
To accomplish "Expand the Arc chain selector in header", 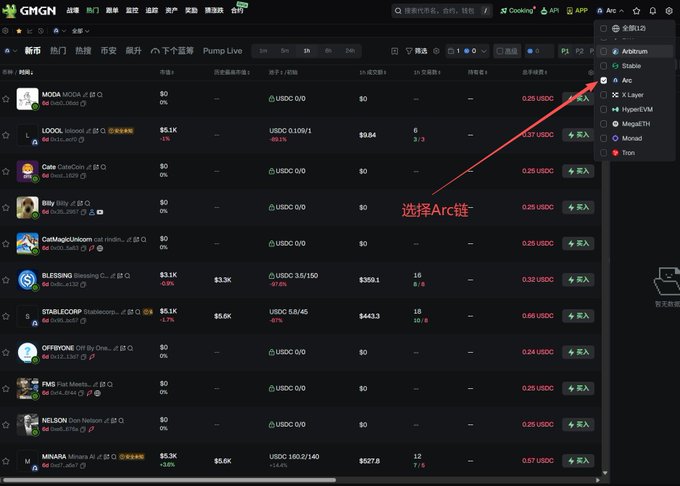I will point(610,10).
